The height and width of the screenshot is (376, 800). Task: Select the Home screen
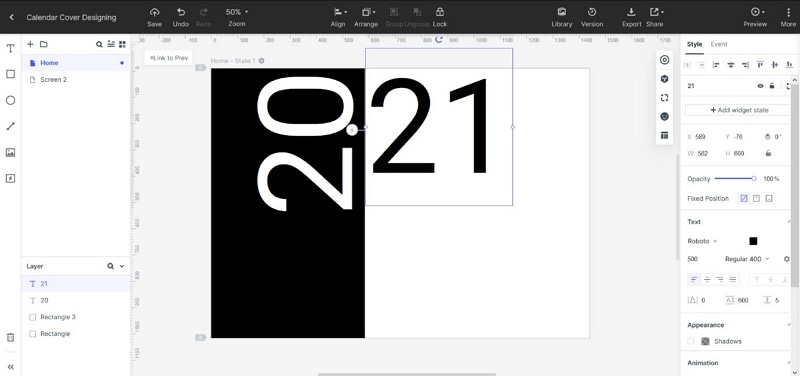pos(76,63)
